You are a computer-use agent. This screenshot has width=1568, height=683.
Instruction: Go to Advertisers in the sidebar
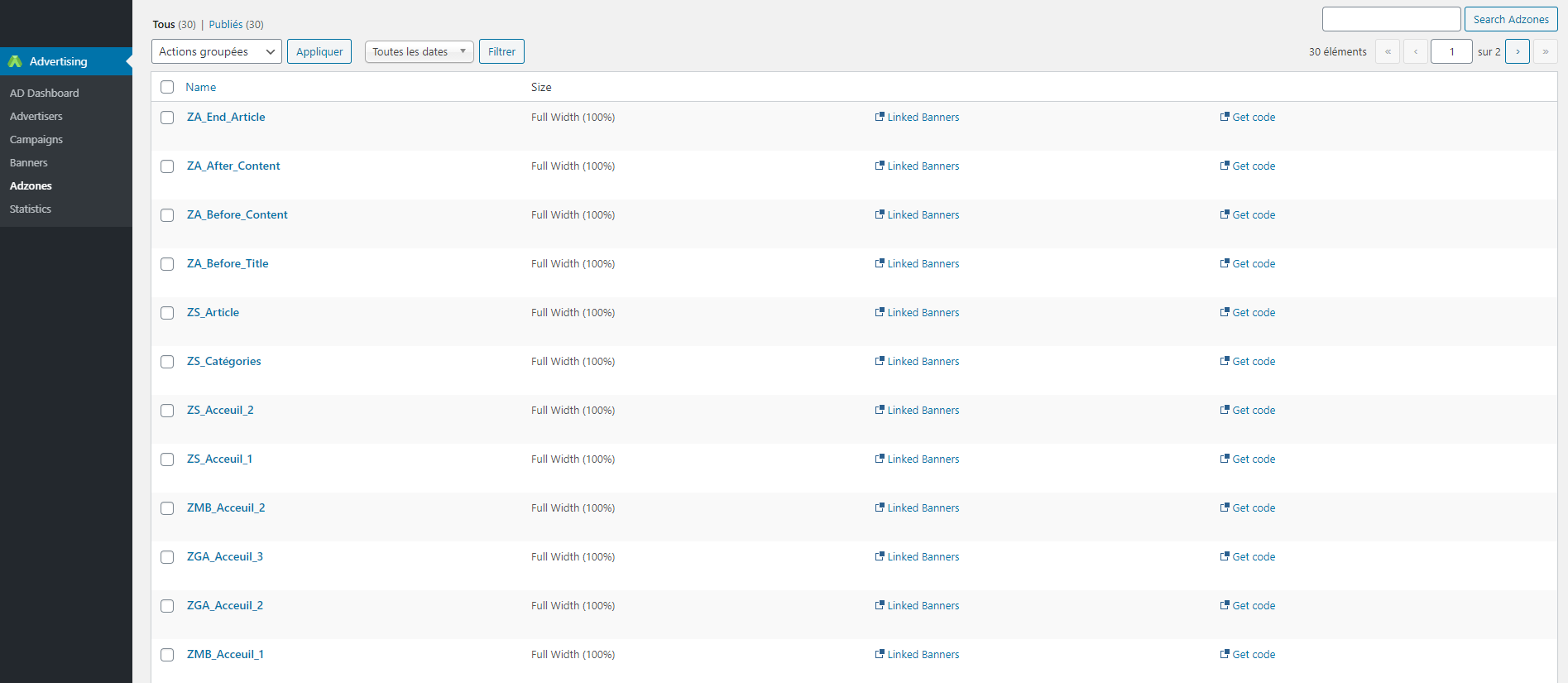[x=36, y=116]
